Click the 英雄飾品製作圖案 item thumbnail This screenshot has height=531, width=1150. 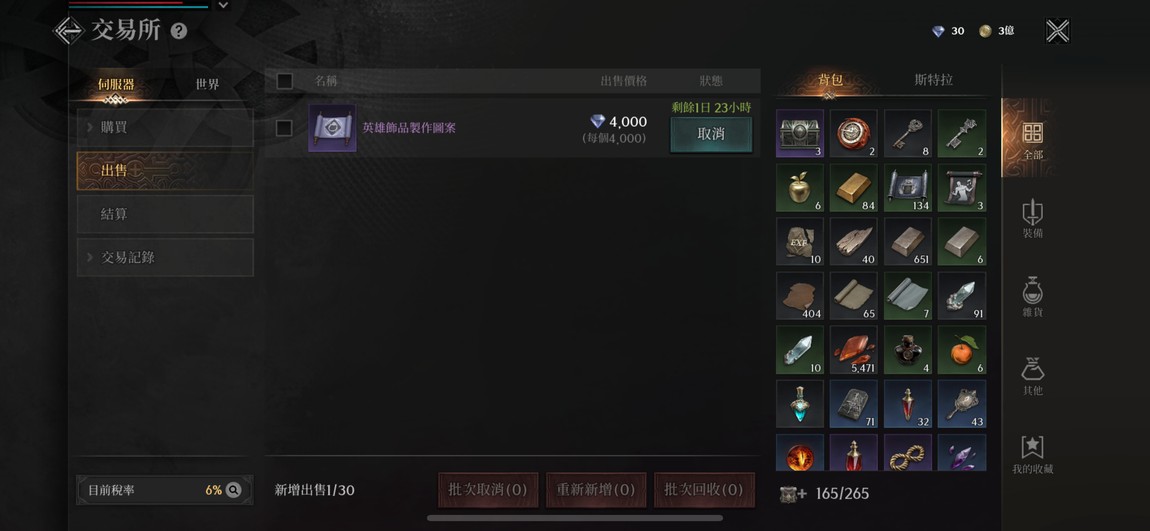(x=332, y=128)
